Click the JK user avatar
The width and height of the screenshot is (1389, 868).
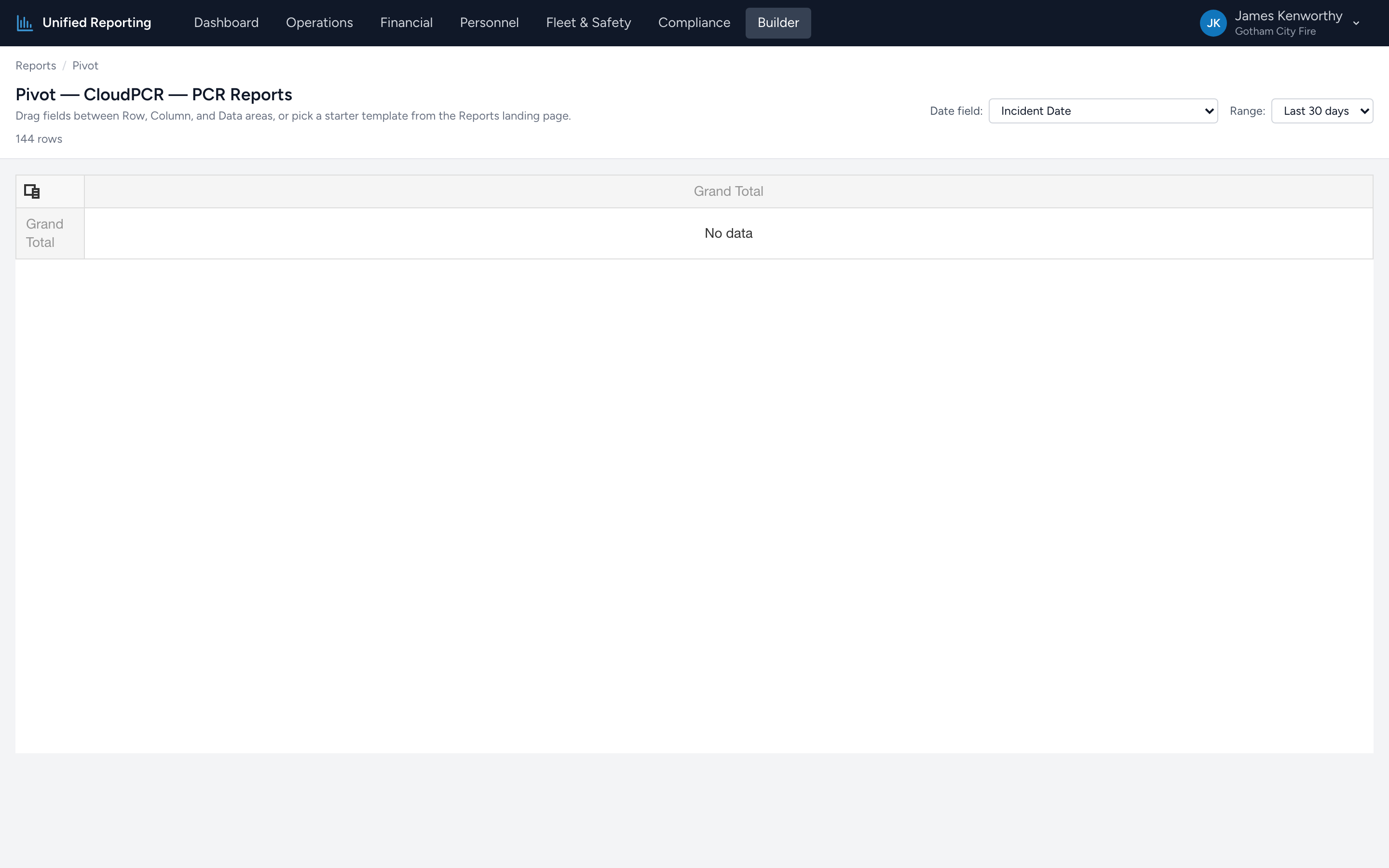tap(1213, 23)
